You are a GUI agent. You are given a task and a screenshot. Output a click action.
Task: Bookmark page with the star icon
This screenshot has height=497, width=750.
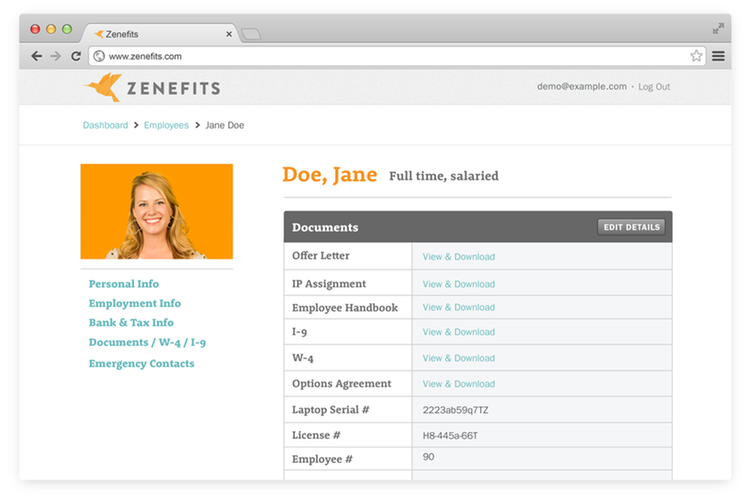696,56
